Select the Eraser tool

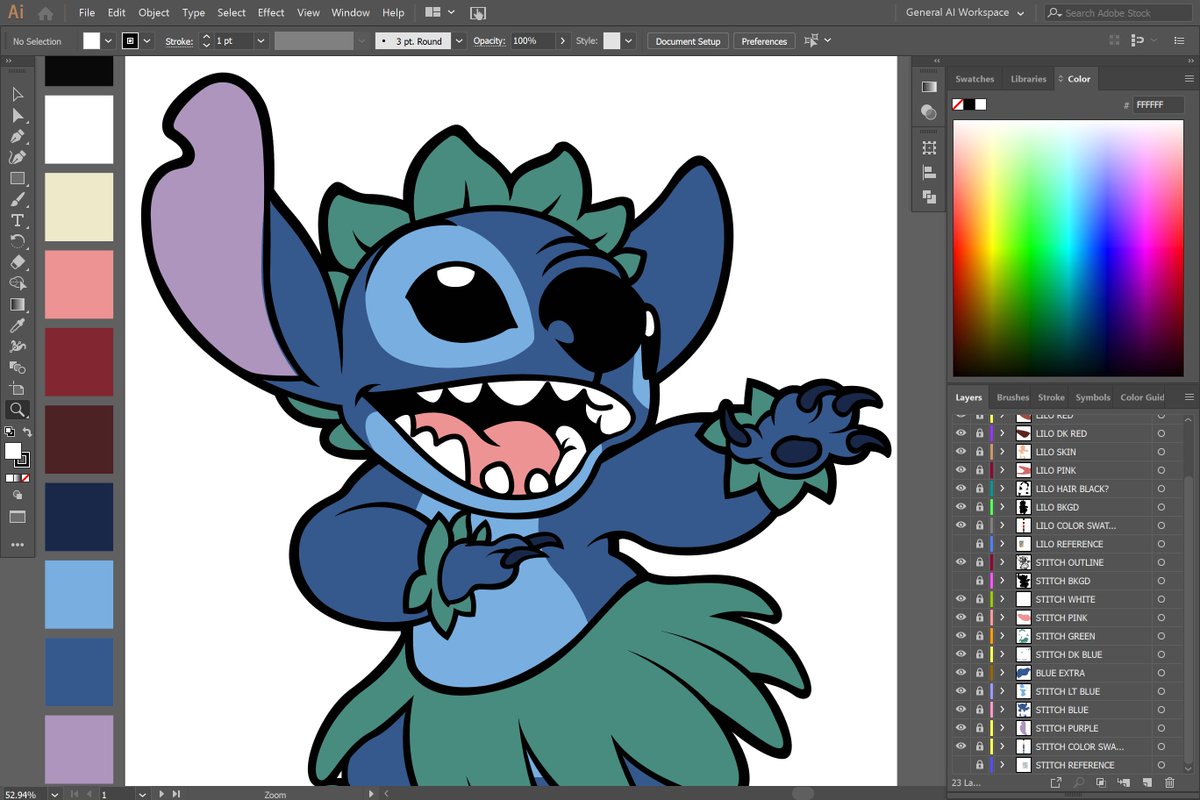pos(17,262)
